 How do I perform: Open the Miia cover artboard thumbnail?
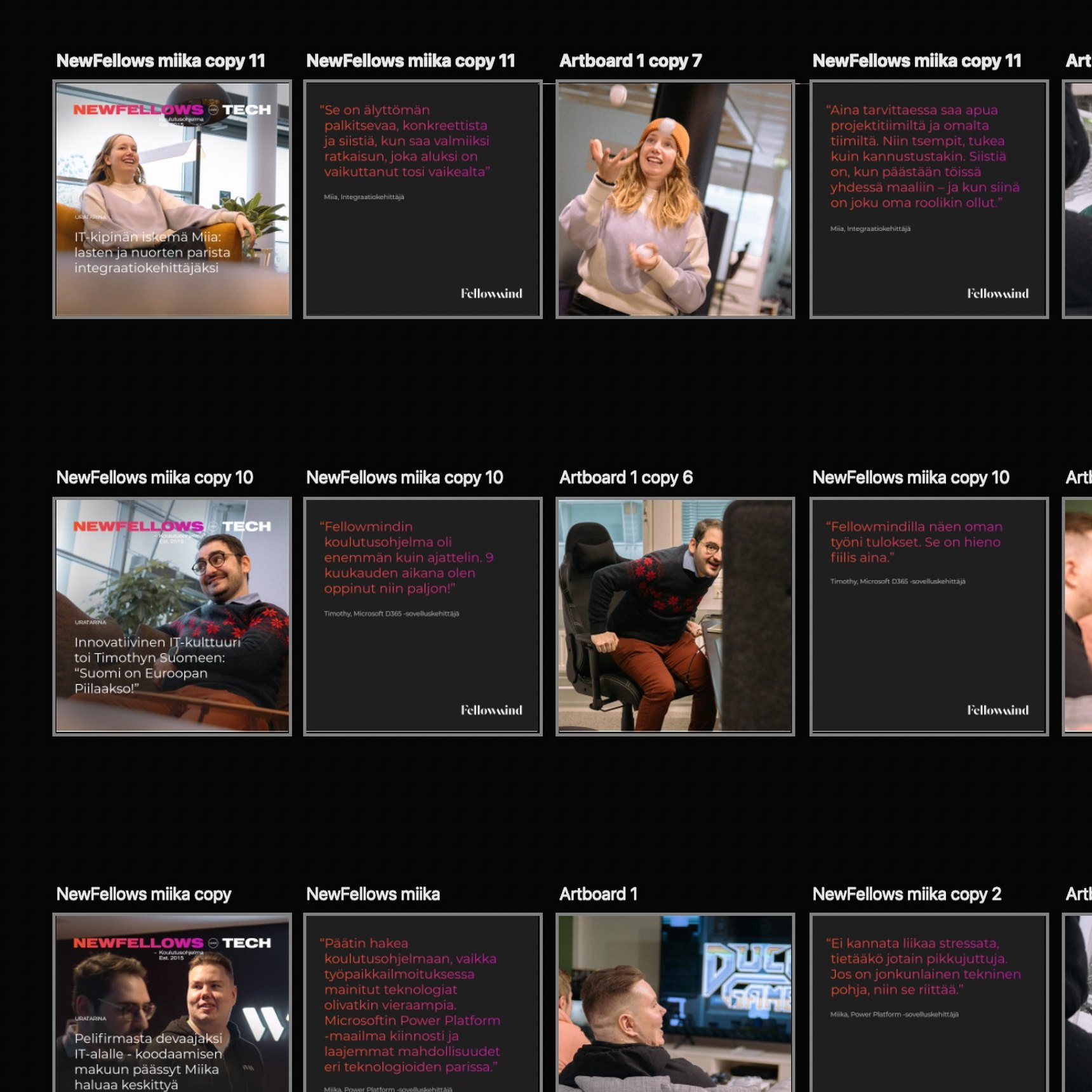pyautogui.click(x=172, y=199)
